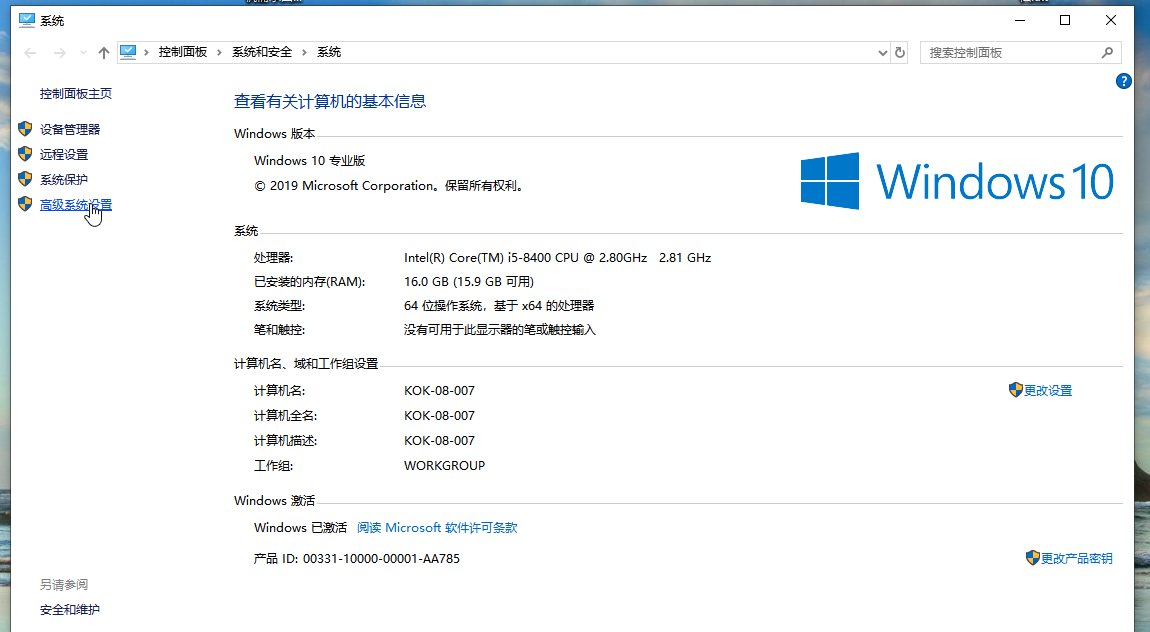
Task: Click 更改设置 for the computer name
Action: (1048, 391)
